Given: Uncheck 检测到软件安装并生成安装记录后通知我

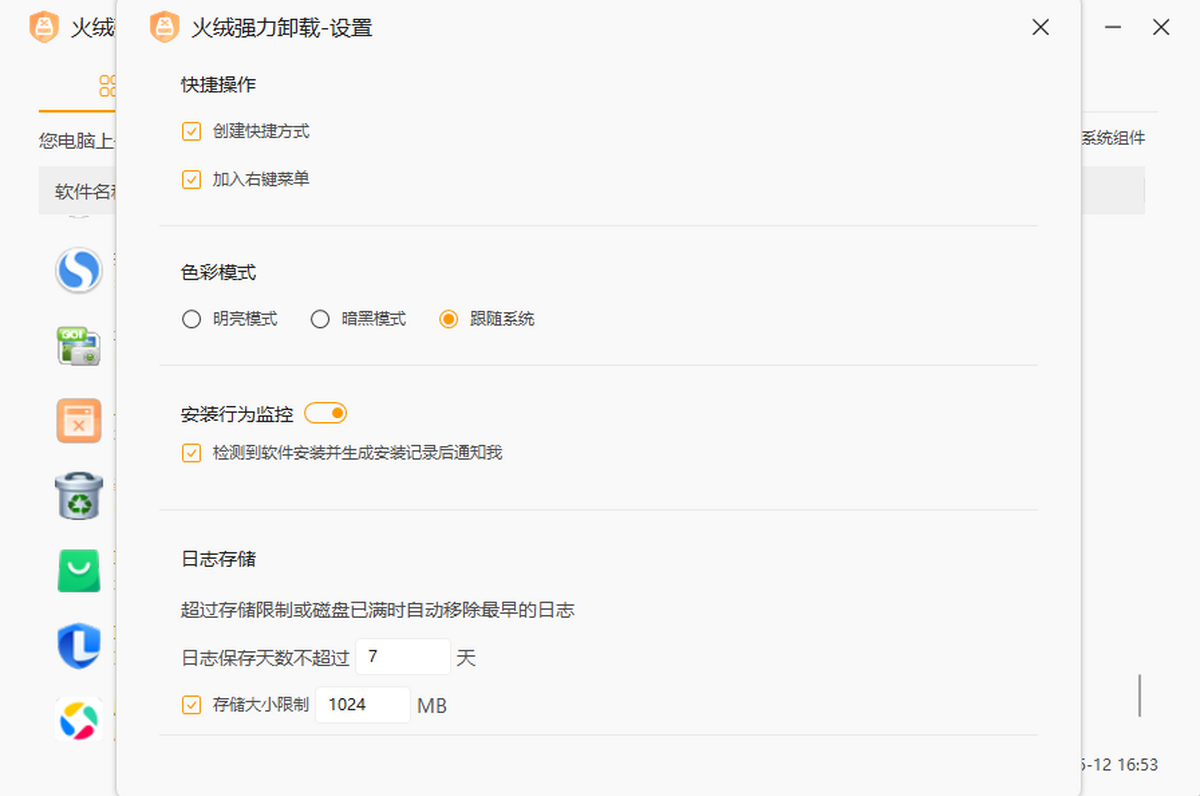Looking at the screenshot, I should [191, 453].
